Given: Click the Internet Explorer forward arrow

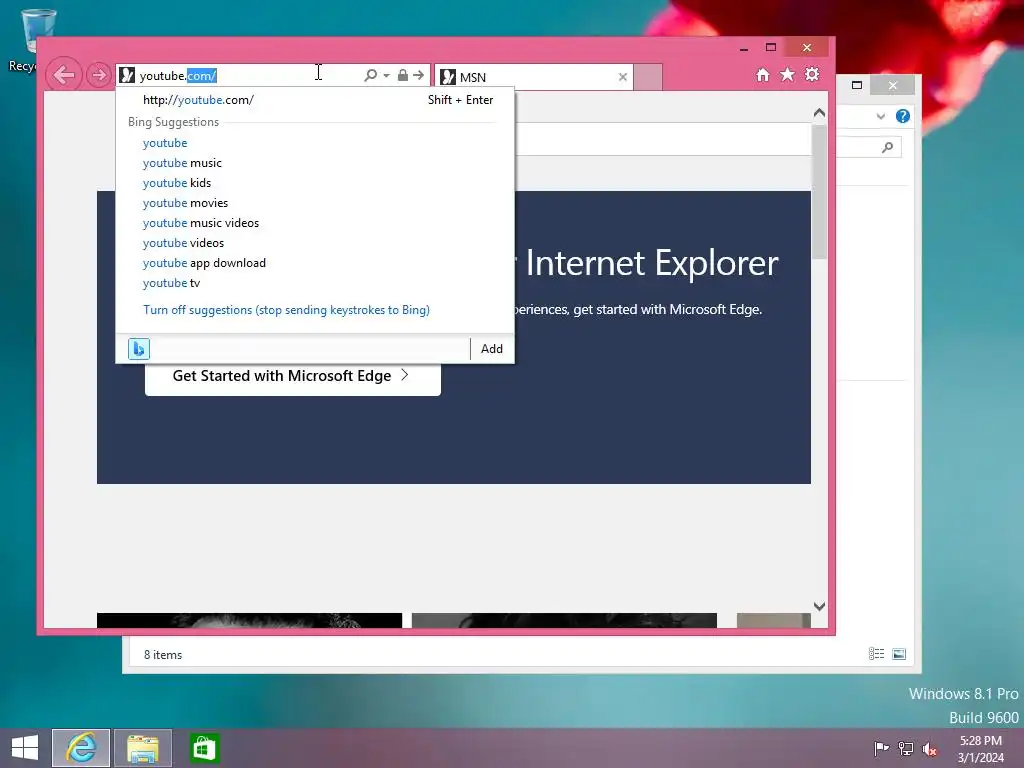Looking at the screenshot, I should pyautogui.click(x=99, y=75).
